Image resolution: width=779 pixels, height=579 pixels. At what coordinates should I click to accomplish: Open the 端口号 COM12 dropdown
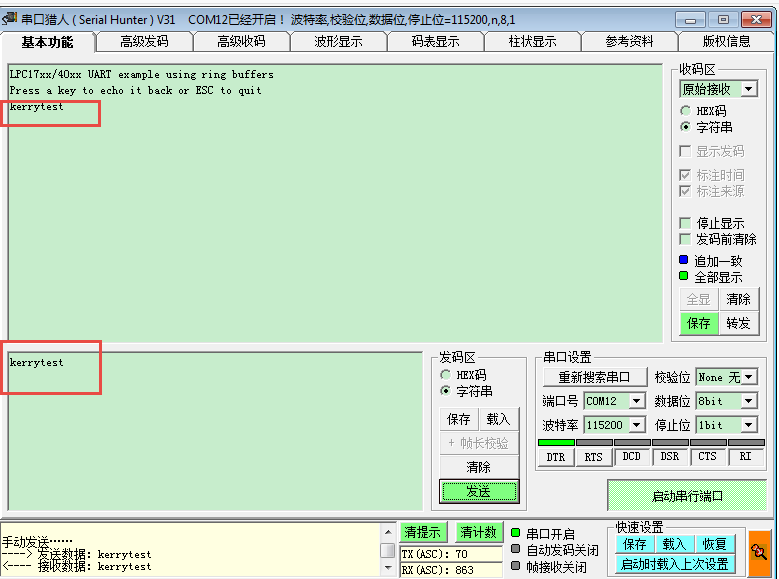pos(637,401)
